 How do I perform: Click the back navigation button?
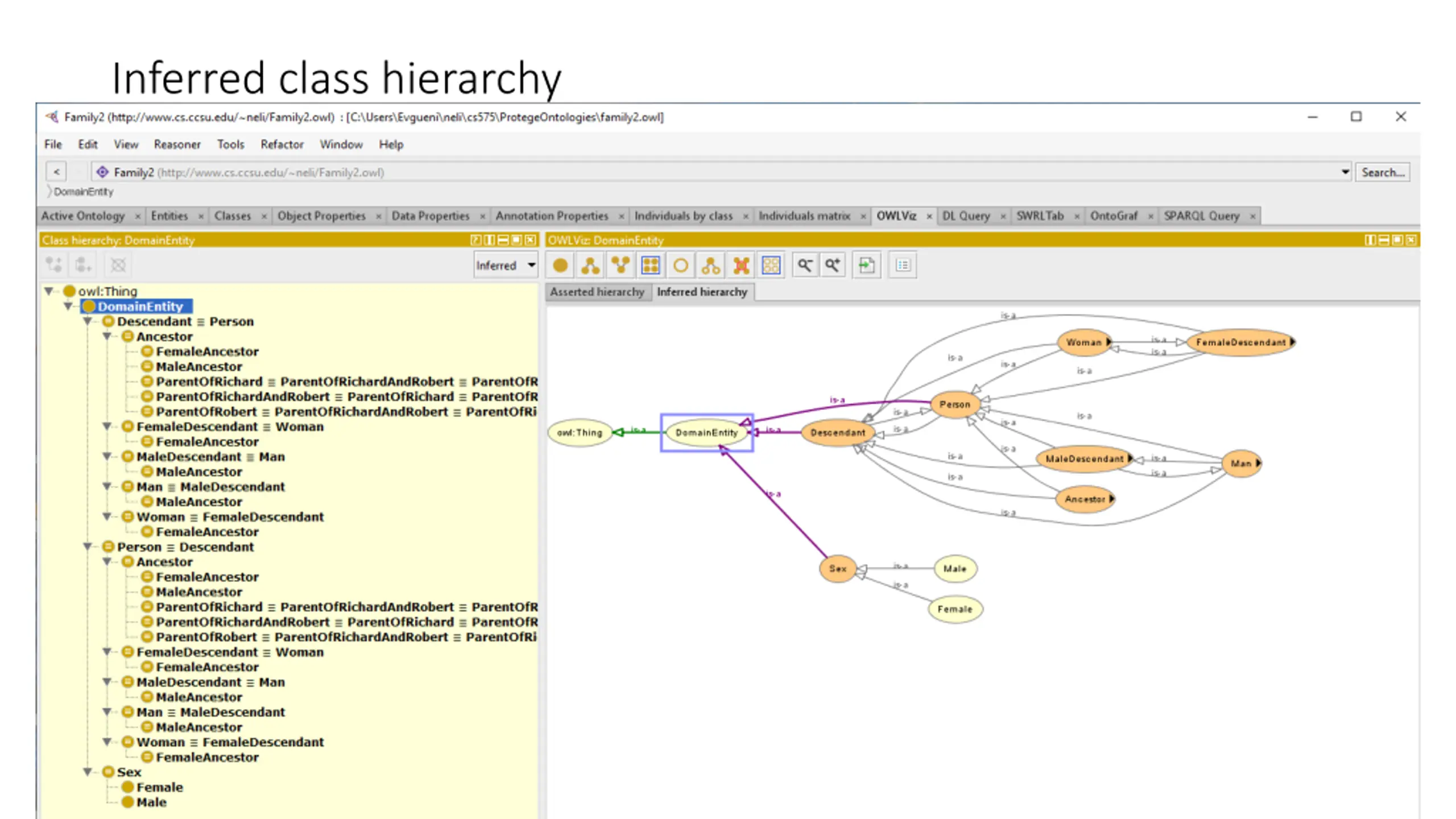56,172
